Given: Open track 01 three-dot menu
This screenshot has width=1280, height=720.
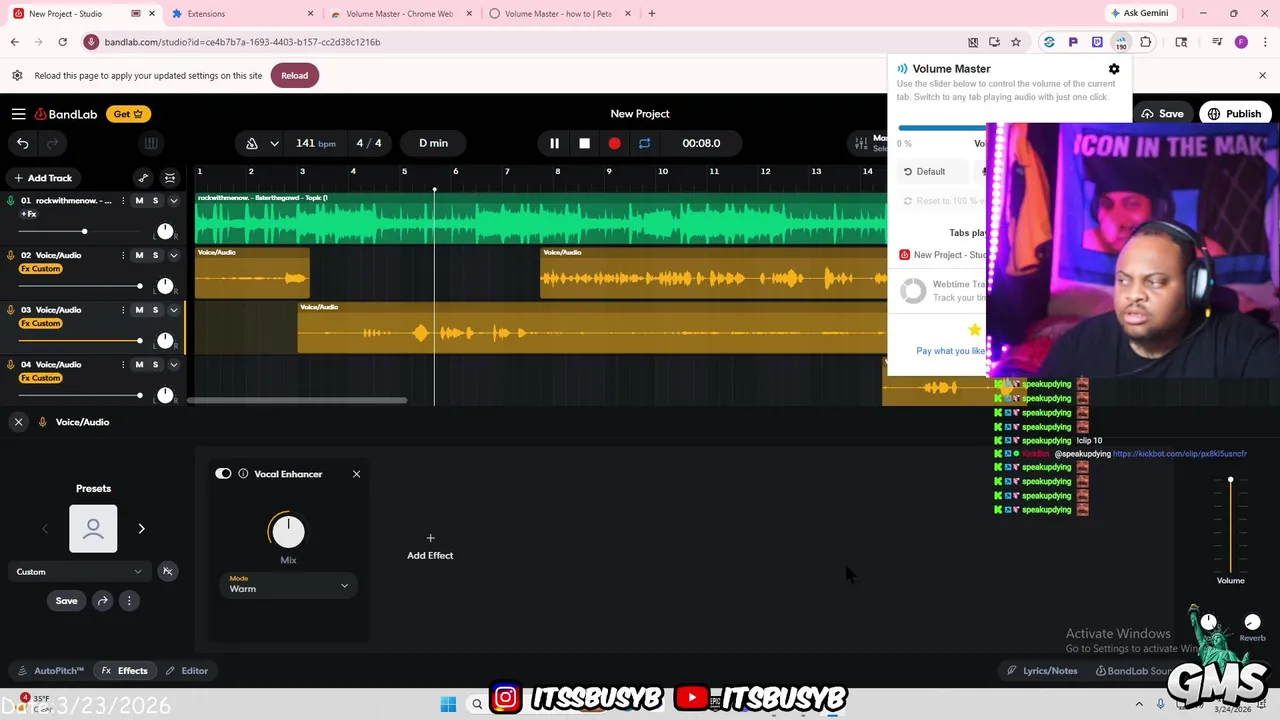Looking at the screenshot, I should click(123, 201).
